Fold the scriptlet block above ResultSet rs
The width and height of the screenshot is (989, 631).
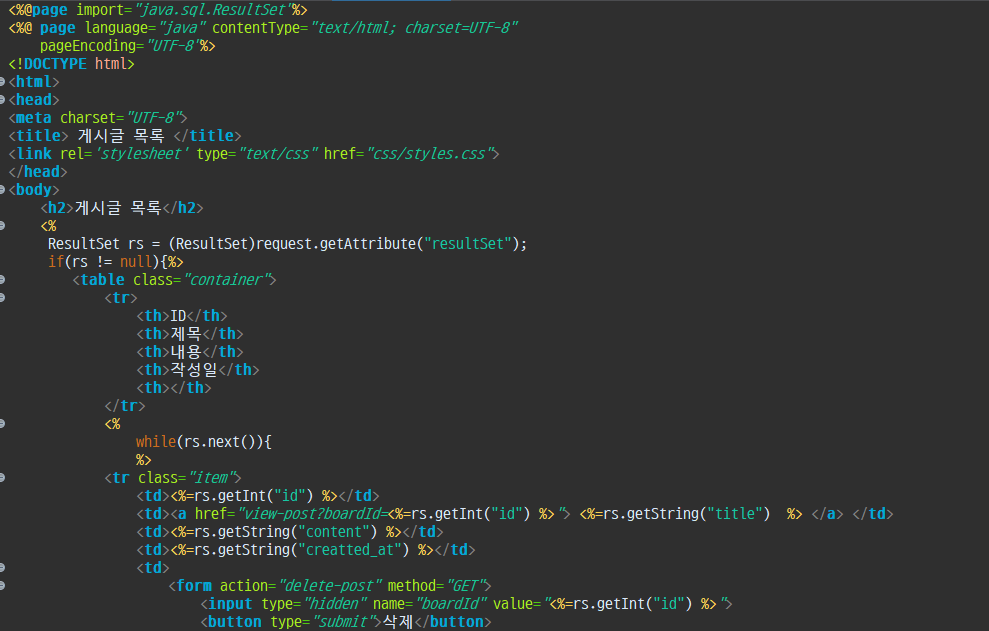2,225
